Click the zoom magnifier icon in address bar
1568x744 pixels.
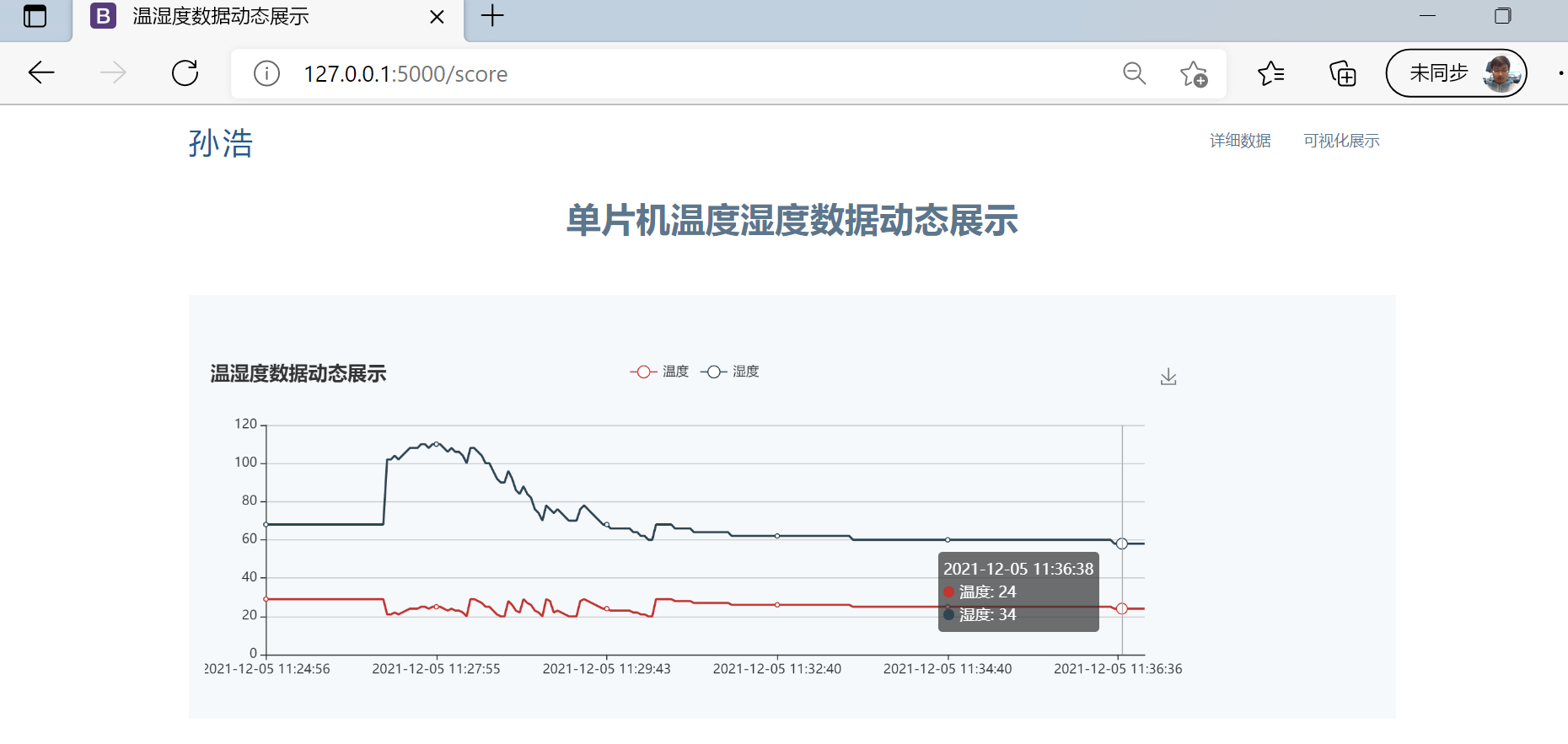tap(1135, 74)
